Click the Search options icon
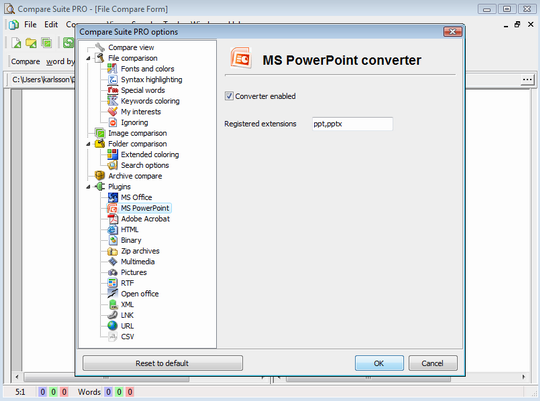540x401 pixels. click(x=112, y=165)
